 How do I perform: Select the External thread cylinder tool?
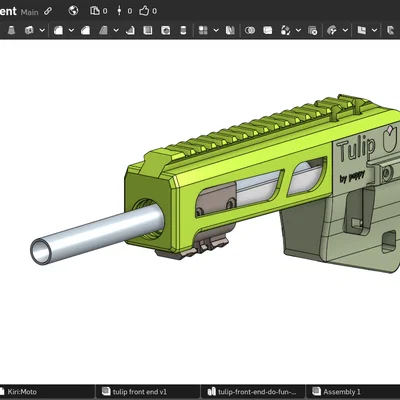coord(183,30)
